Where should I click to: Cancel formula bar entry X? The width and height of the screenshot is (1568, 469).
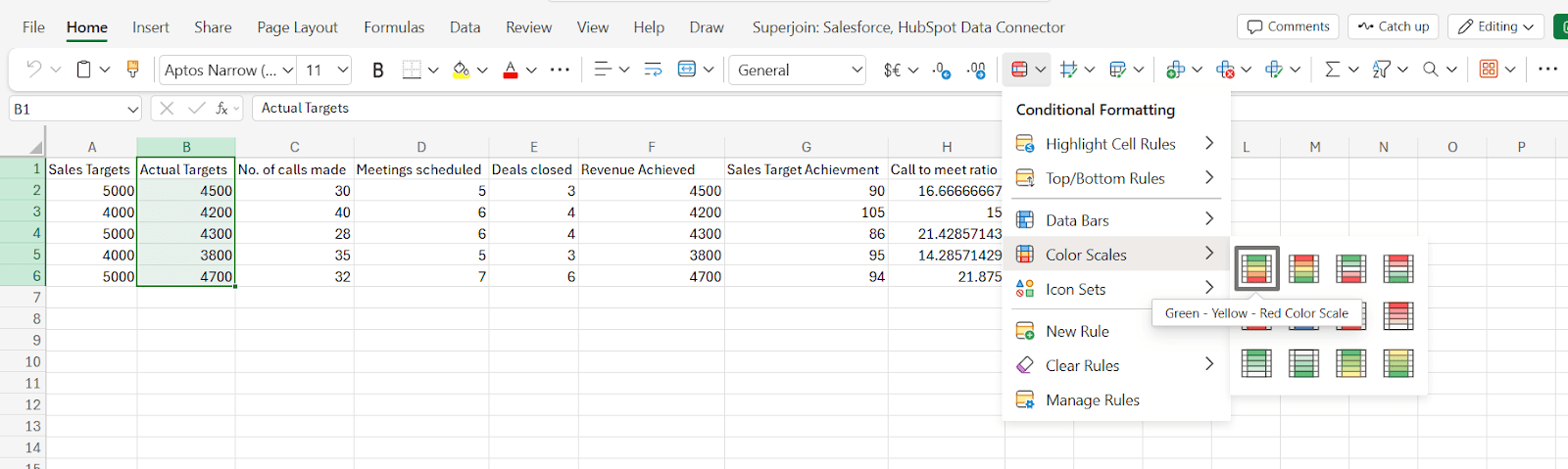coord(167,109)
